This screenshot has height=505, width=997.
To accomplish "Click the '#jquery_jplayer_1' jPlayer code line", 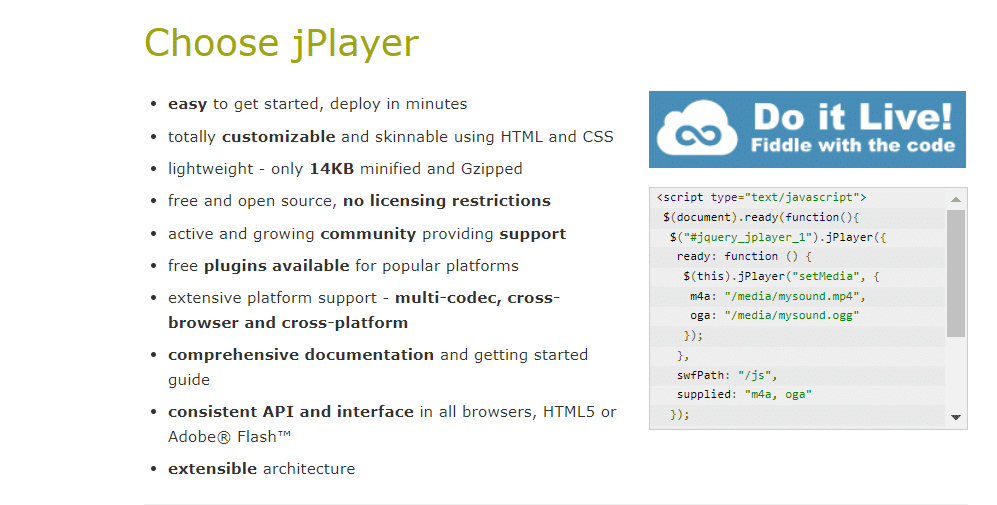I will pos(778,237).
